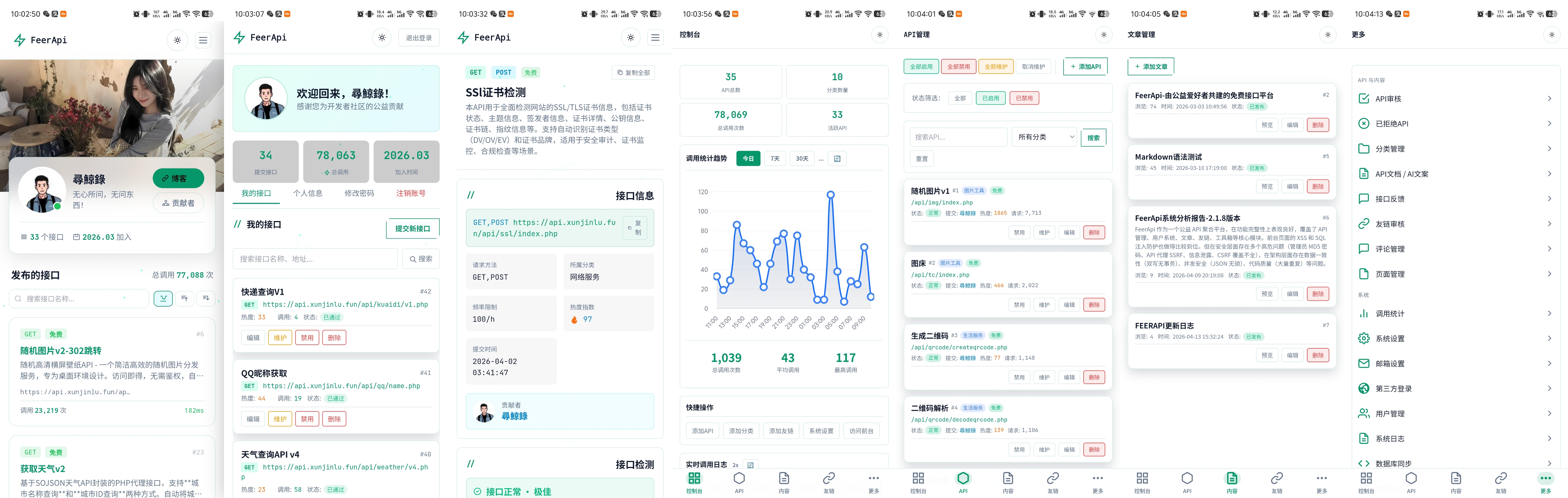Screen dimensions: 1568x498
Task: Click the 添加API button
Action: [1085, 66]
